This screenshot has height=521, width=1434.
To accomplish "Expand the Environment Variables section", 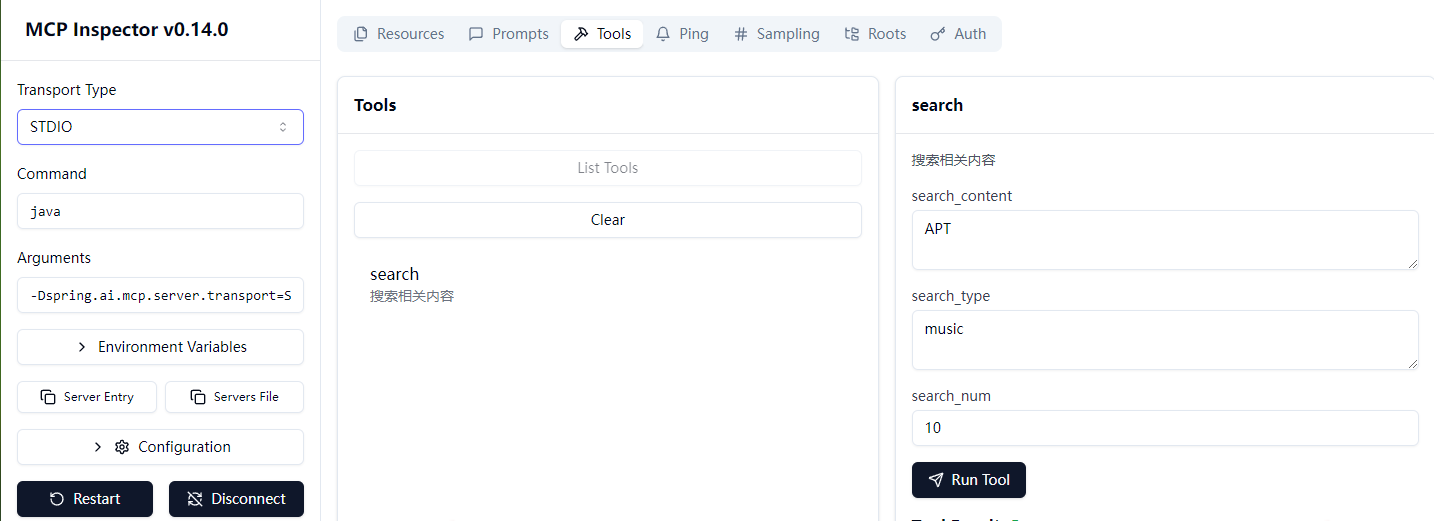I will (x=160, y=347).
